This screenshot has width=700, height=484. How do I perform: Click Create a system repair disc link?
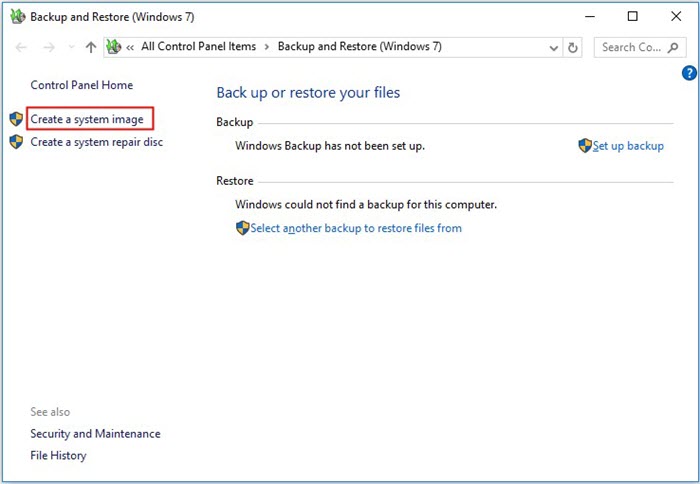point(96,142)
